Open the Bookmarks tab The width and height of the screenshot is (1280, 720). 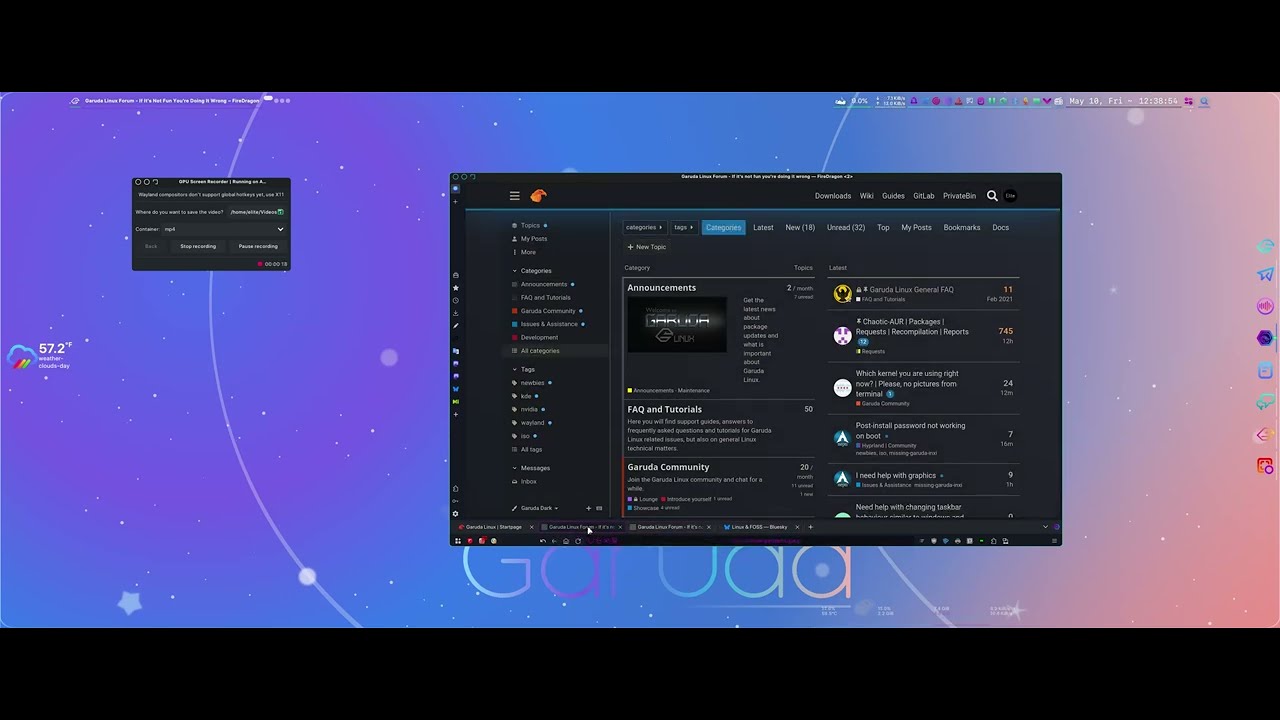click(x=962, y=227)
